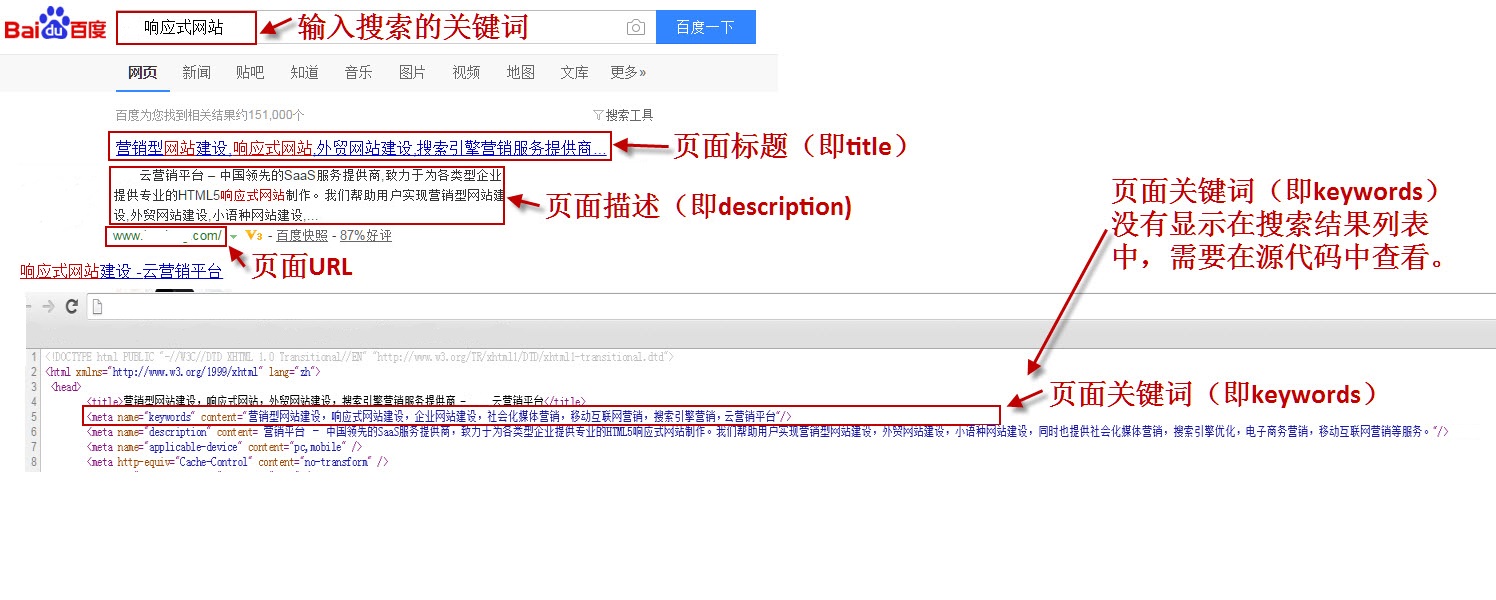Screen dimensions: 1496x600
Task: Select the 网页 tab
Action: pos(143,72)
